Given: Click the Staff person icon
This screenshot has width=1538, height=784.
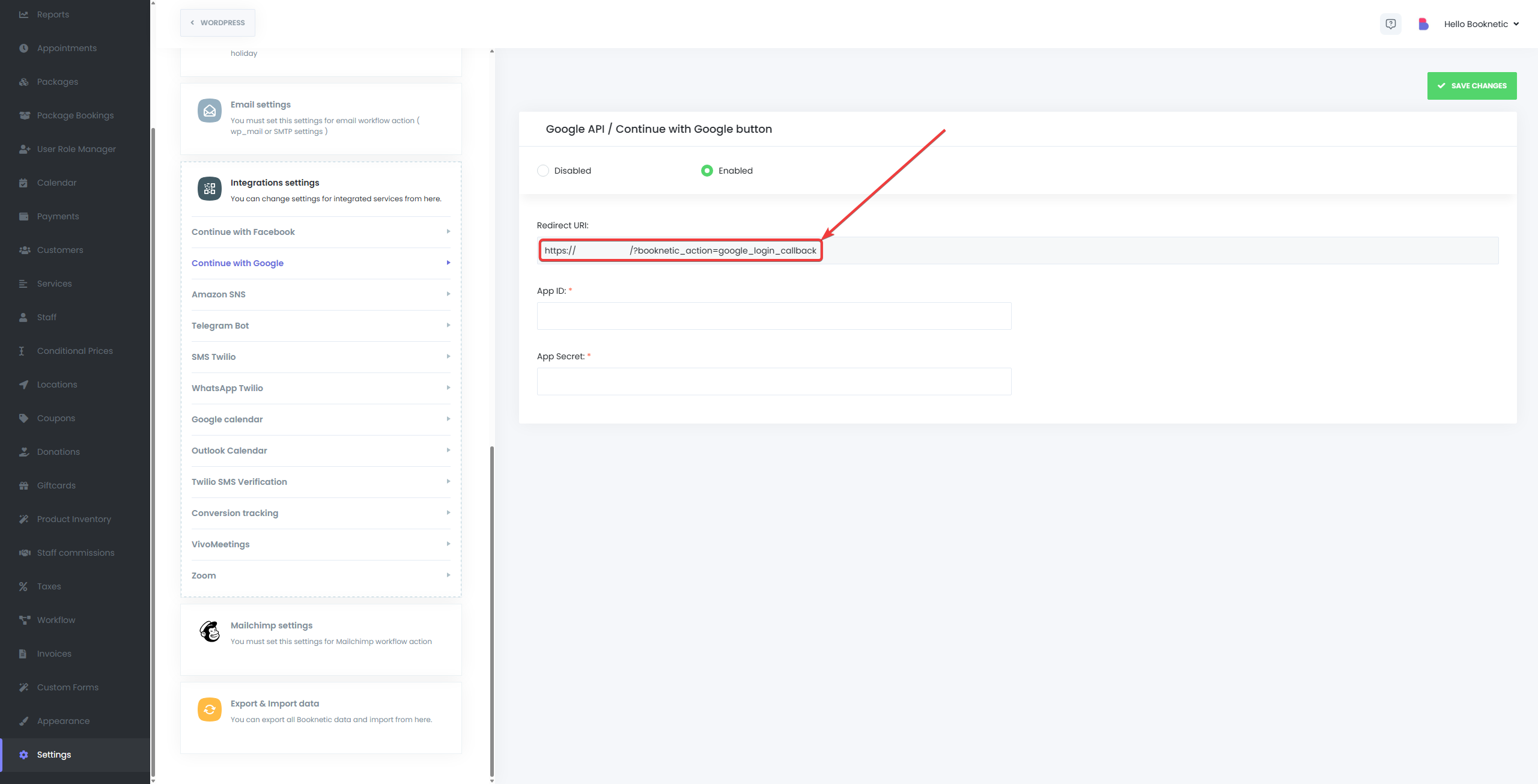Looking at the screenshot, I should click(23, 317).
